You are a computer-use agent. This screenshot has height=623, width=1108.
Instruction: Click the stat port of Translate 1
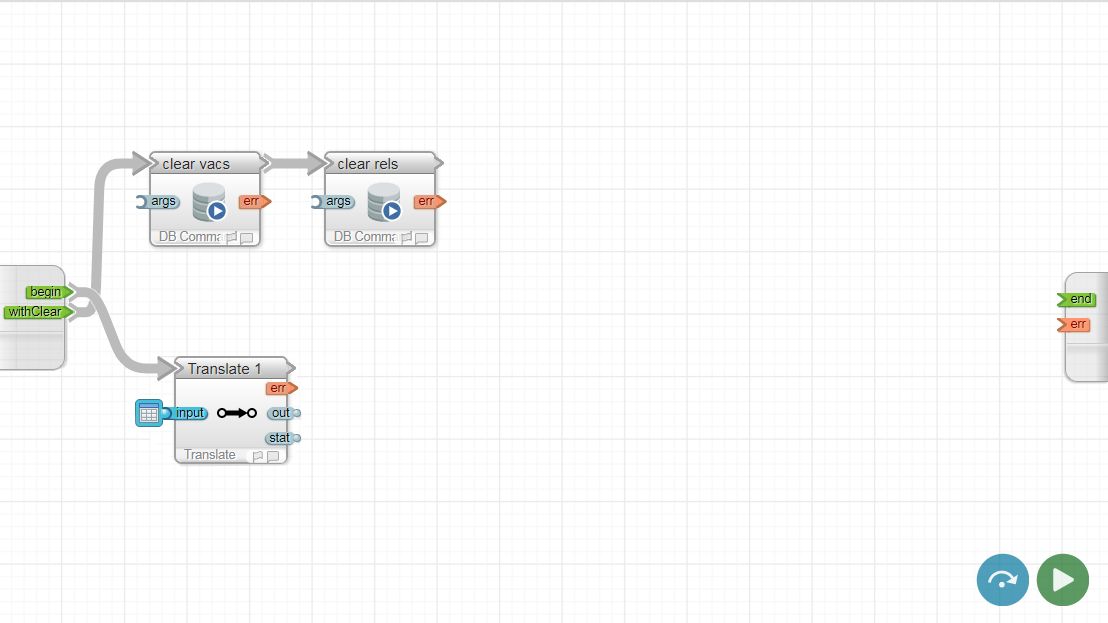pyautogui.click(x=282, y=438)
